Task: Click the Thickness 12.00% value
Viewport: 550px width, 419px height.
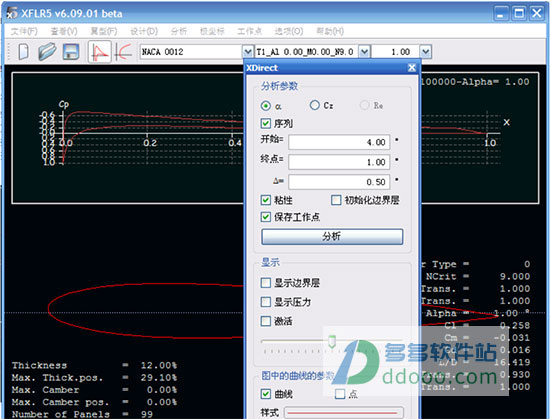Action: tap(159, 365)
